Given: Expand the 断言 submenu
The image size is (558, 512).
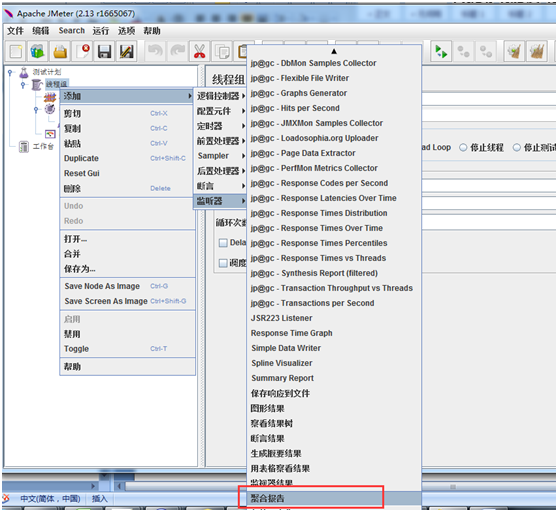Looking at the screenshot, I should 220,186.
